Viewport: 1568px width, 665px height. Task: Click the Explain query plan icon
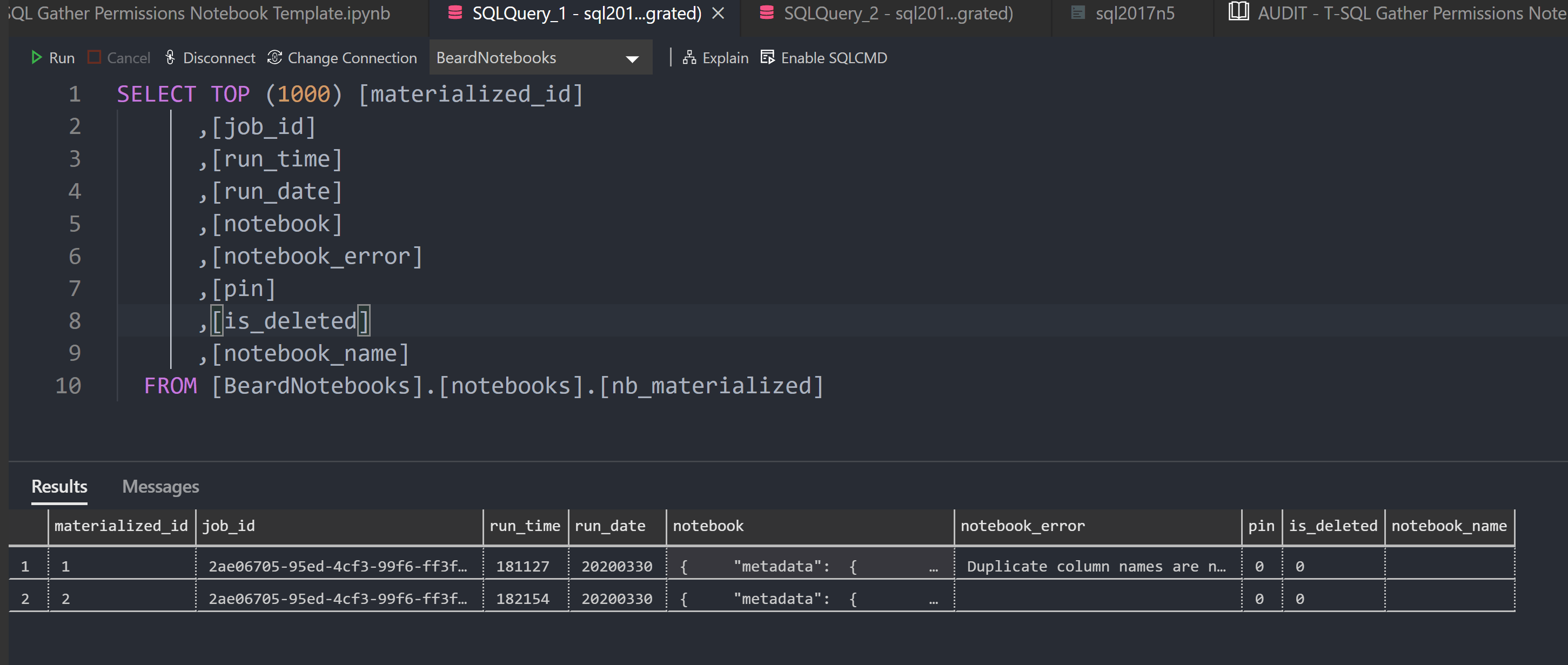click(x=689, y=58)
